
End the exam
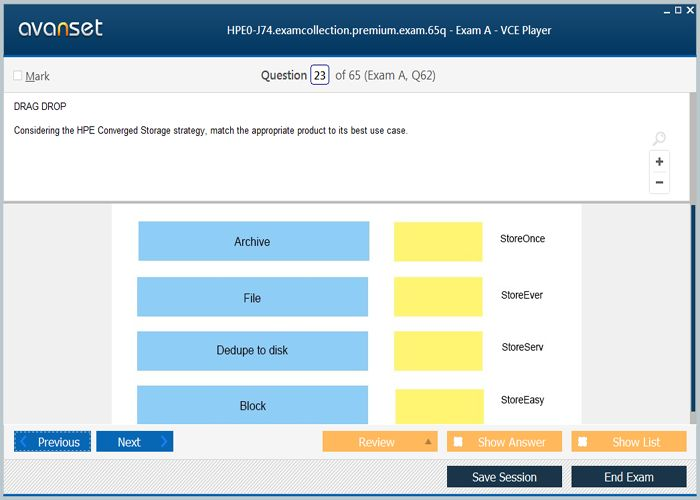[x=628, y=477]
